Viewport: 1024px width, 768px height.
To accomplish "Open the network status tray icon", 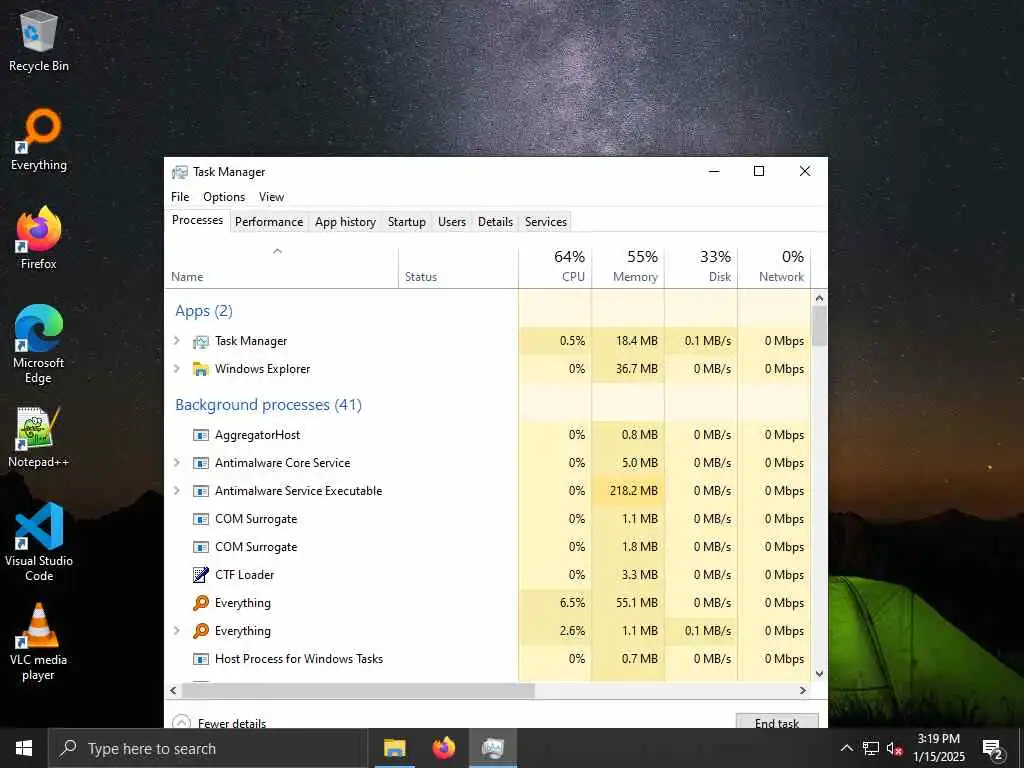I will click(871, 748).
